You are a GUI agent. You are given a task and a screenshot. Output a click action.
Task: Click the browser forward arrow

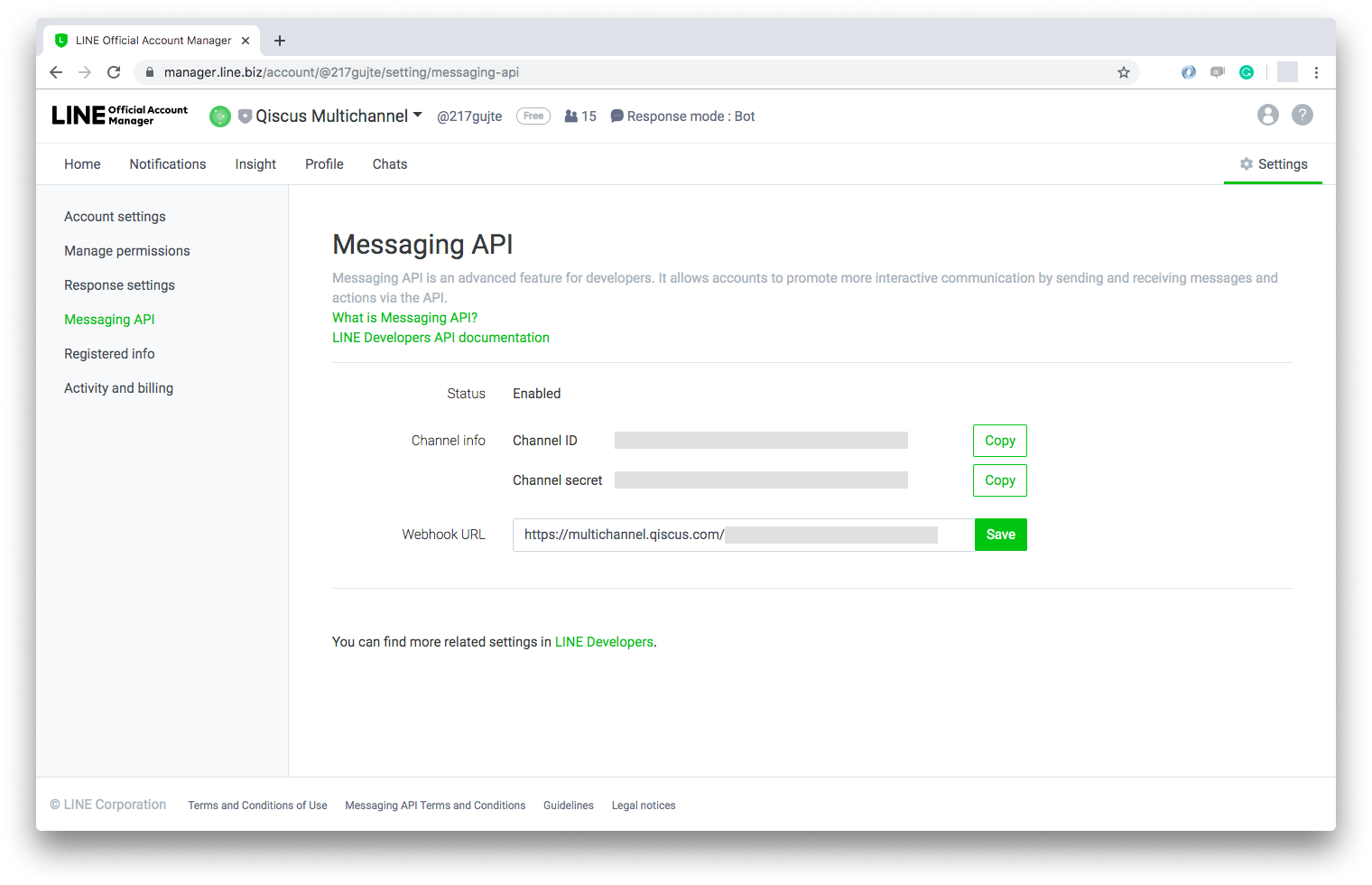(85, 72)
